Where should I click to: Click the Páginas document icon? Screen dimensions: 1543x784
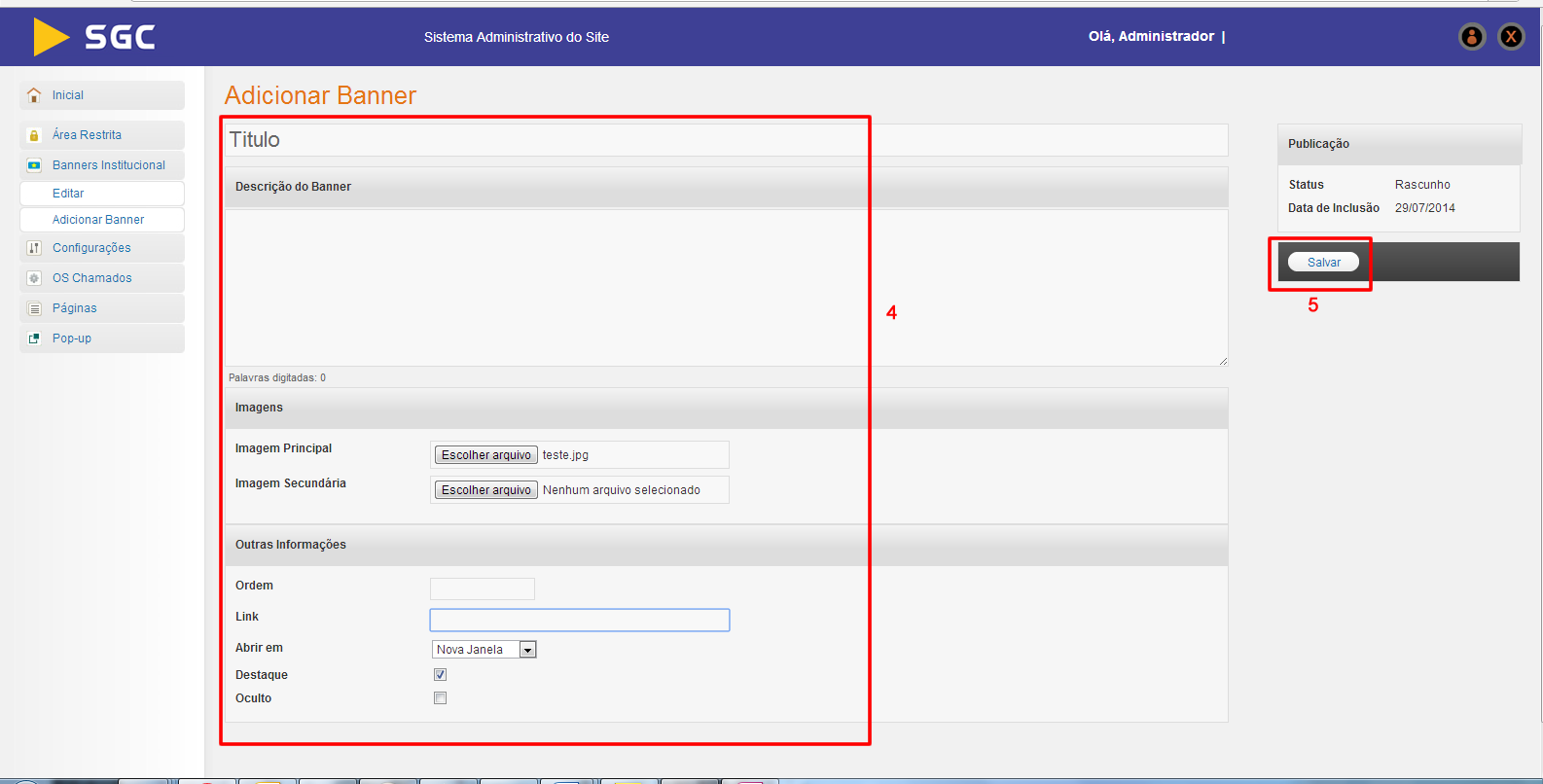pyautogui.click(x=34, y=308)
